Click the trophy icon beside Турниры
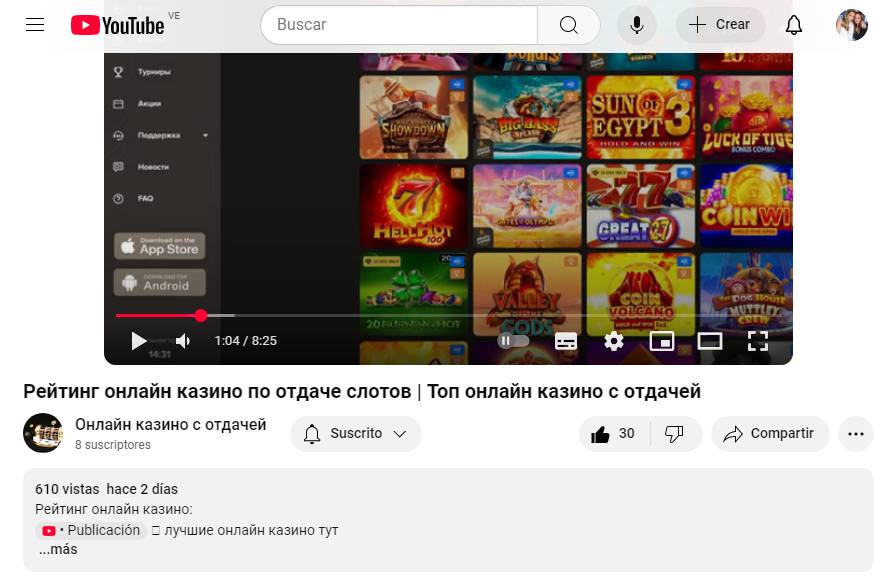This screenshot has width=890, height=585. point(119,72)
